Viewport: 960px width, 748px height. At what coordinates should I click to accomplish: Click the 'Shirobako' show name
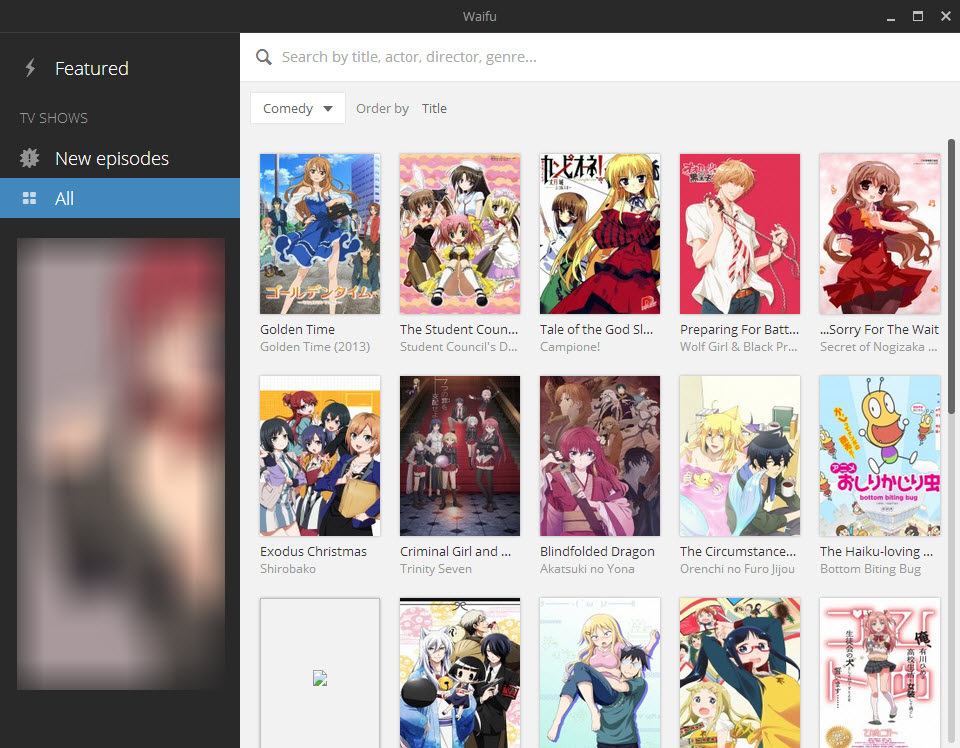(x=288, y=569)
